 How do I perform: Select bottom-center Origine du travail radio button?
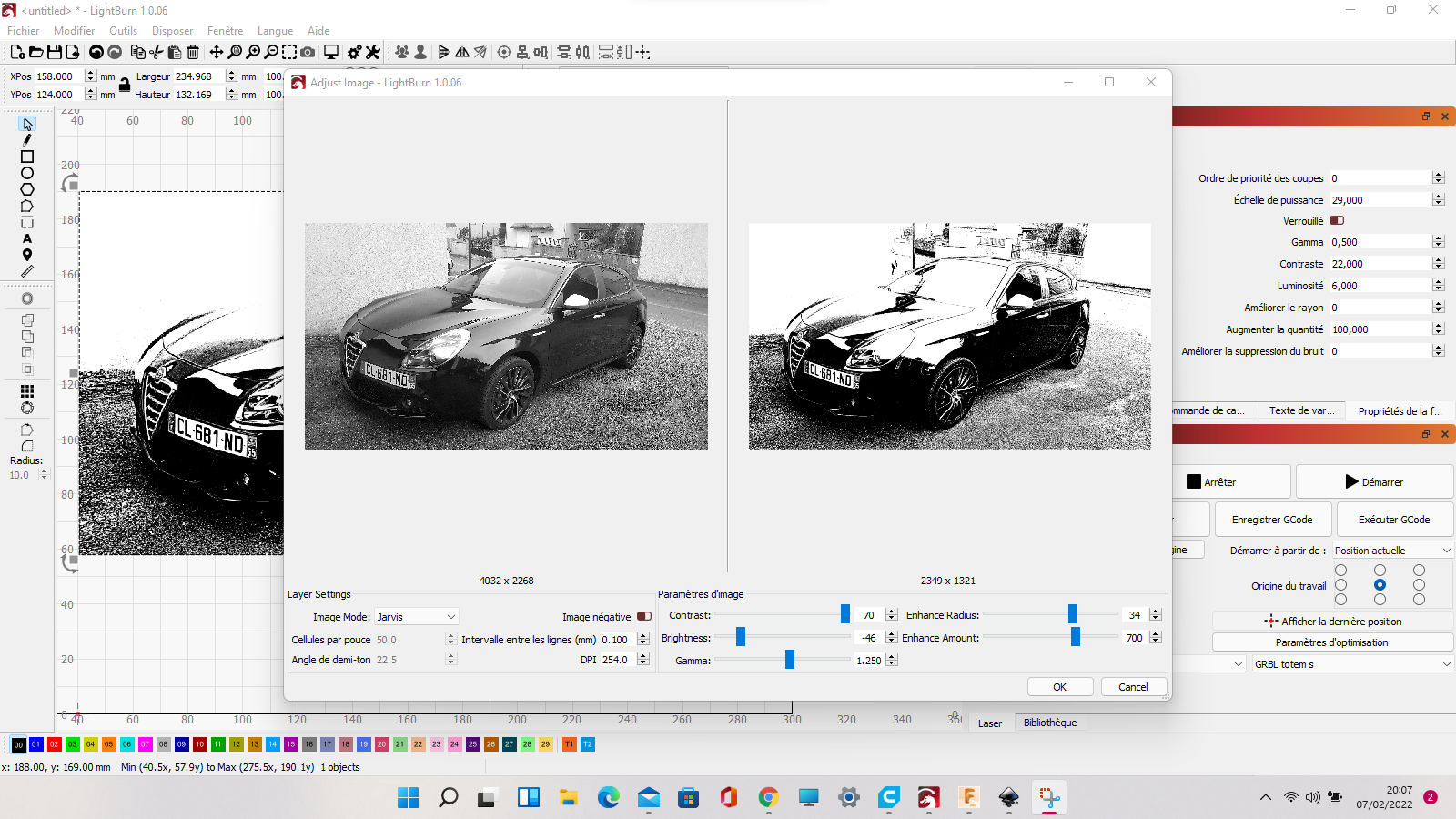[x=1380, y=600]
